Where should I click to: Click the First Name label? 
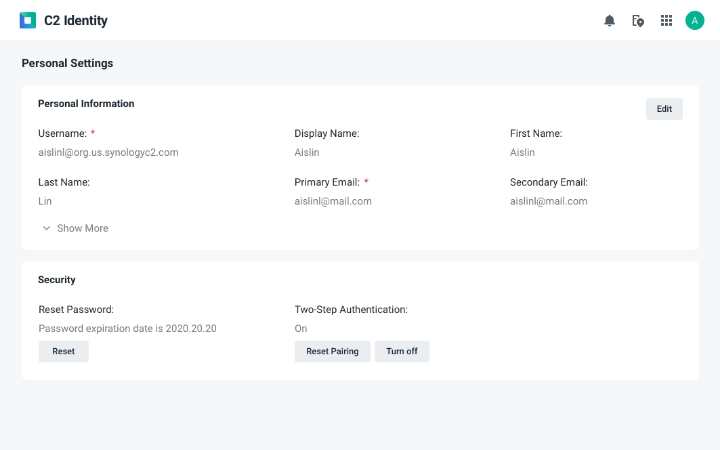(536, 134)
